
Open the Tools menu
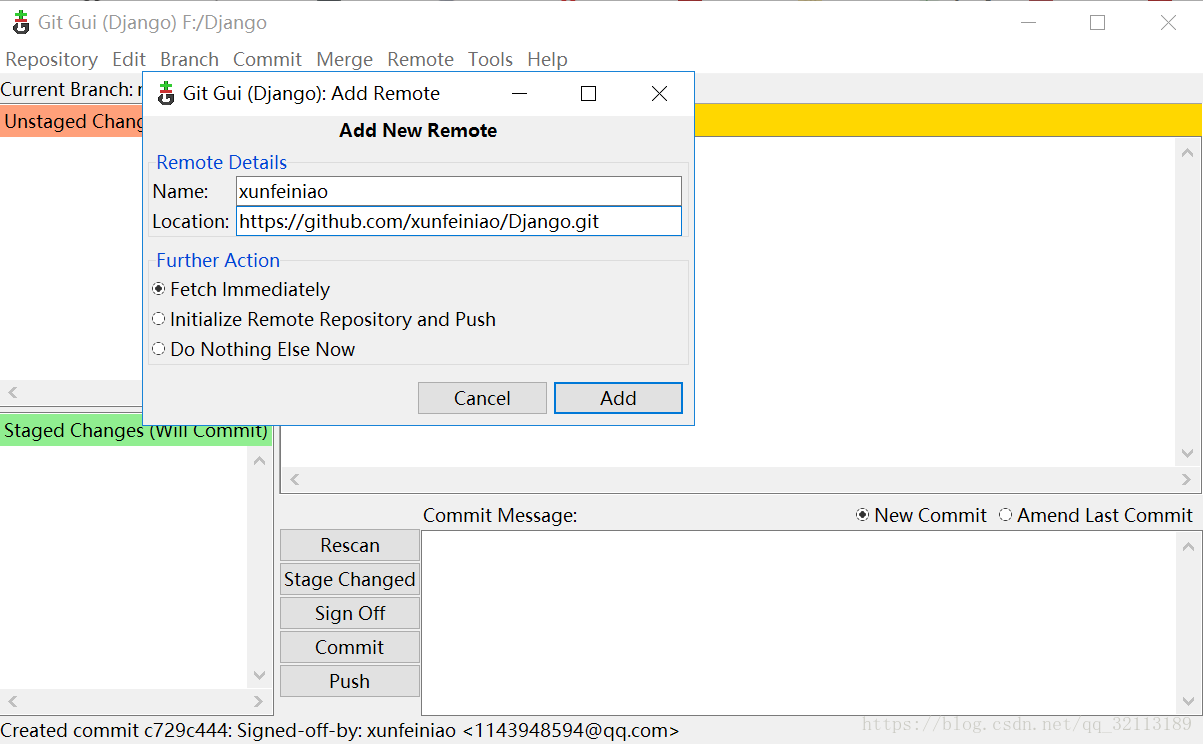click(x=490, y=59)
